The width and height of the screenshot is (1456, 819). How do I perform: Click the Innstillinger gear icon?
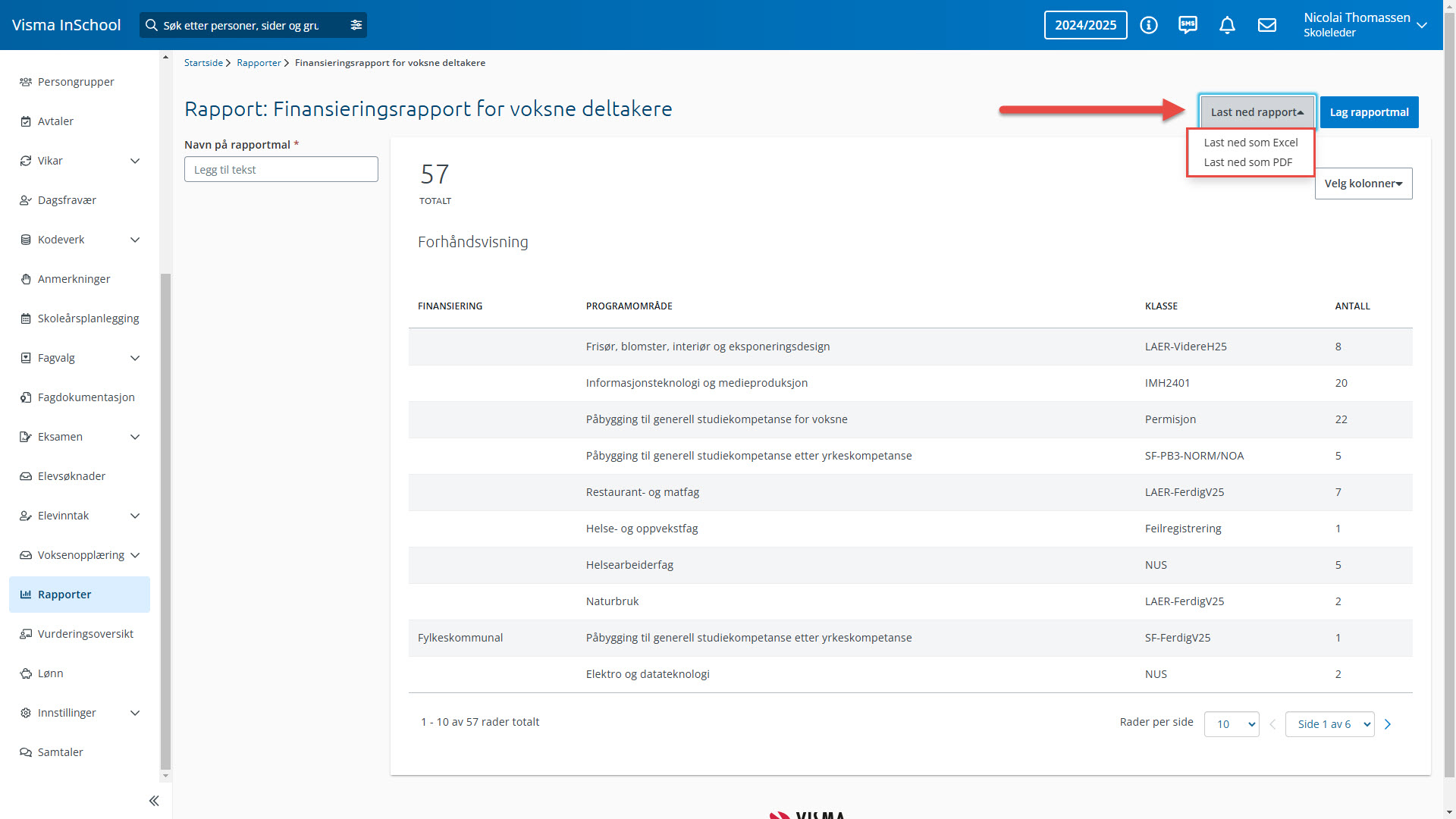tap(26, 713)
